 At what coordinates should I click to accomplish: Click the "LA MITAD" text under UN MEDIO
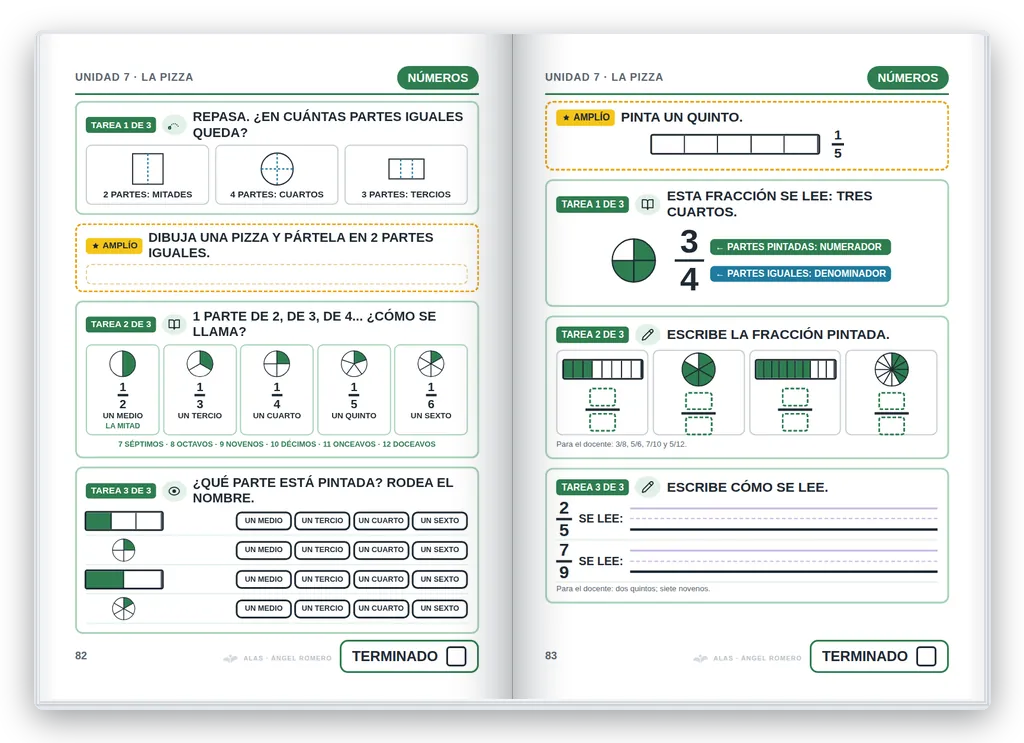click(123, 426)
